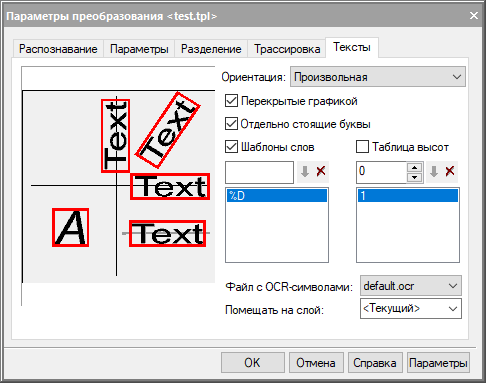Select the %D template list item

(x=277, y=196)
